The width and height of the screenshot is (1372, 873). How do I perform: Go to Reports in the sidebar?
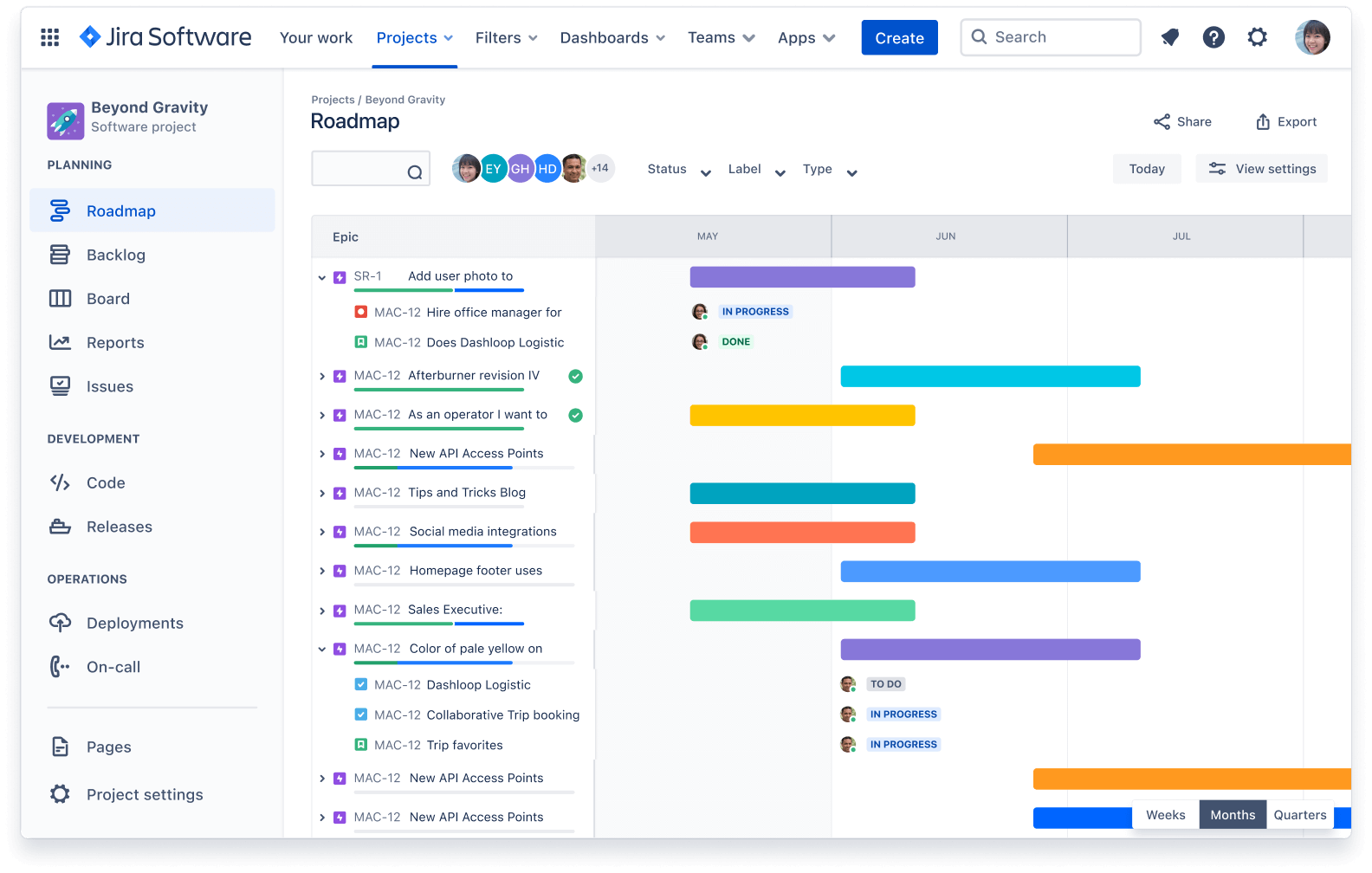click(x=115, y=342)
